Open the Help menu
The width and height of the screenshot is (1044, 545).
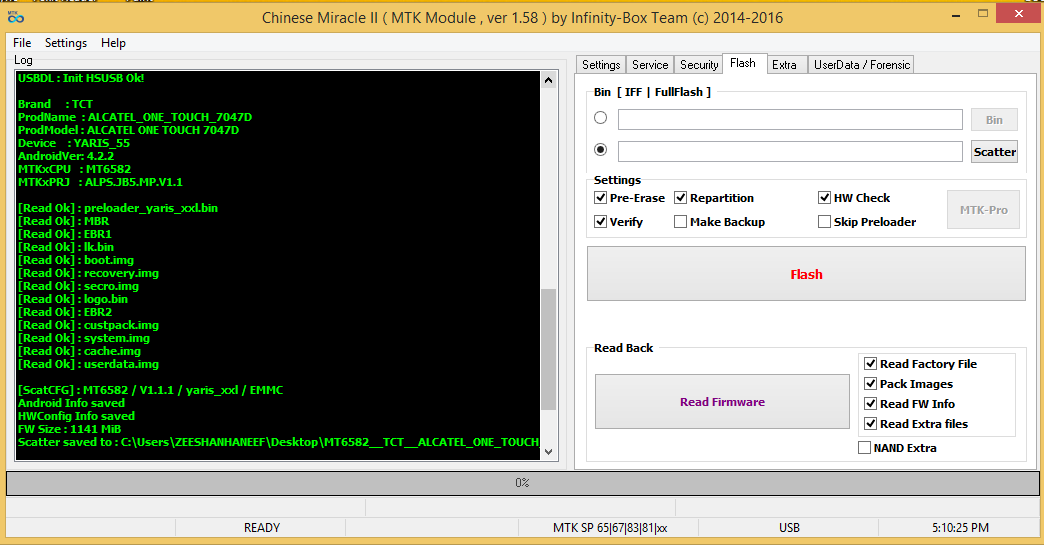113,43
